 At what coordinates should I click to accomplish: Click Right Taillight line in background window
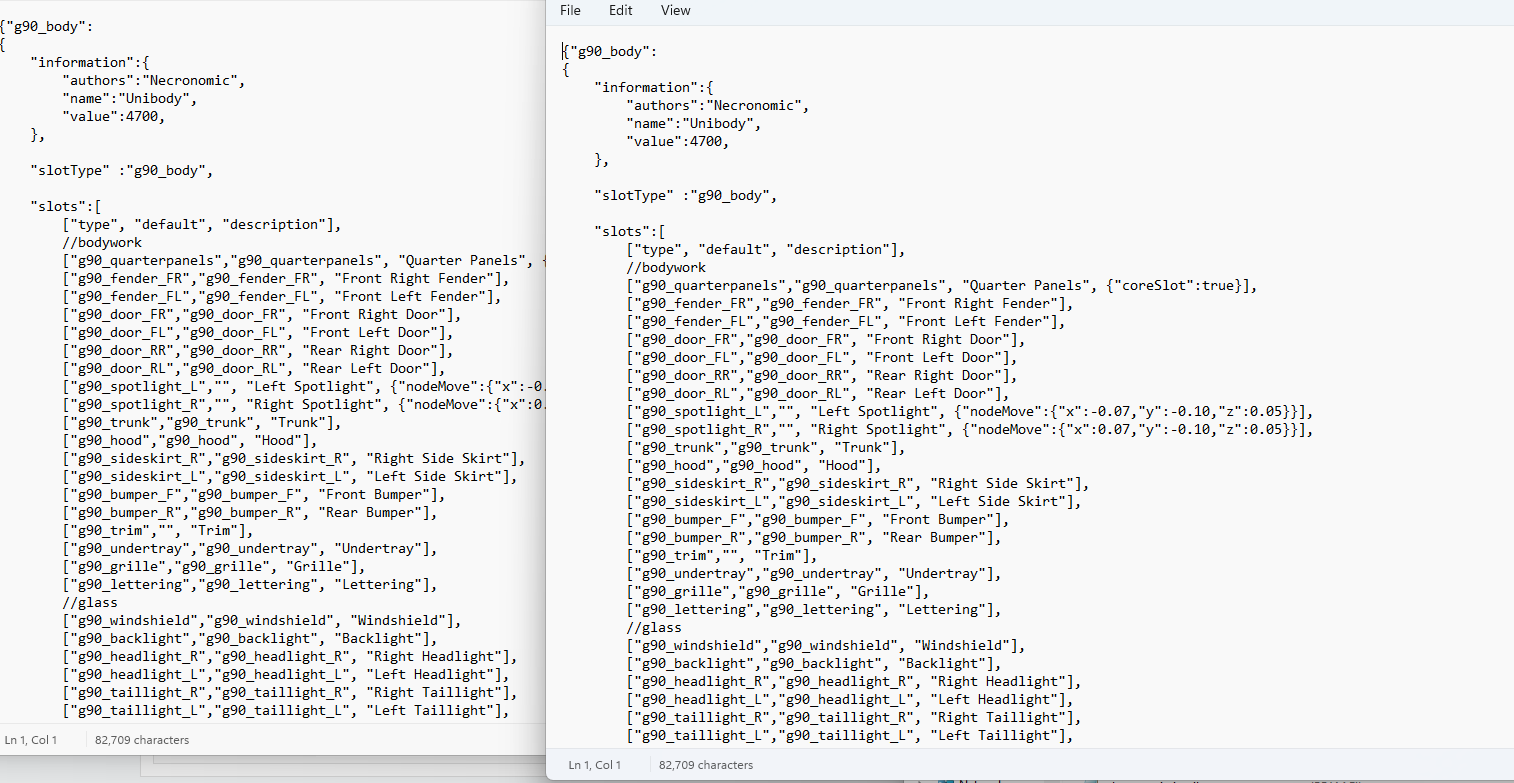coord(291,692)
